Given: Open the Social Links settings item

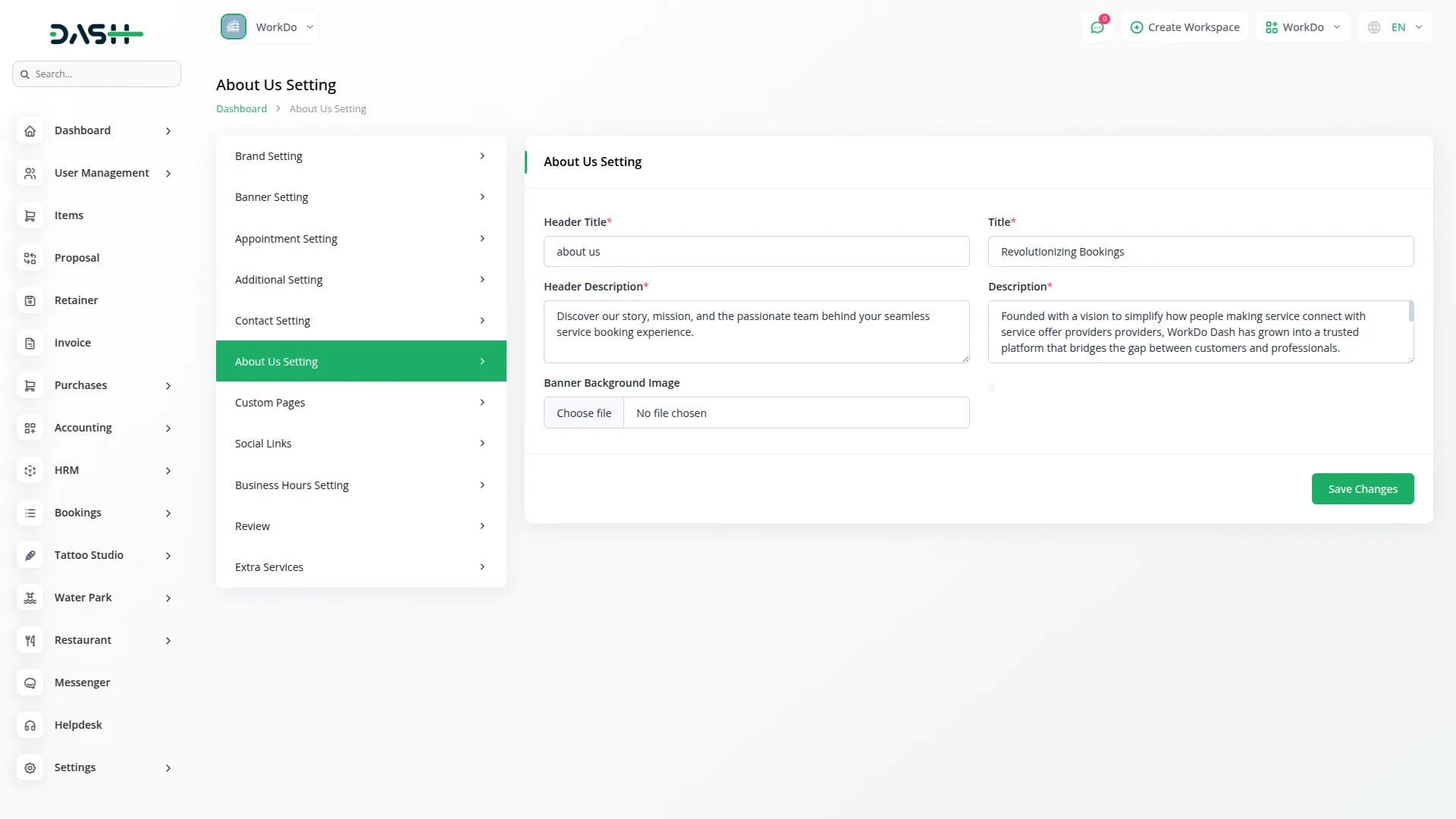Looking at the screenshot, I should click(x=361, y=444).
